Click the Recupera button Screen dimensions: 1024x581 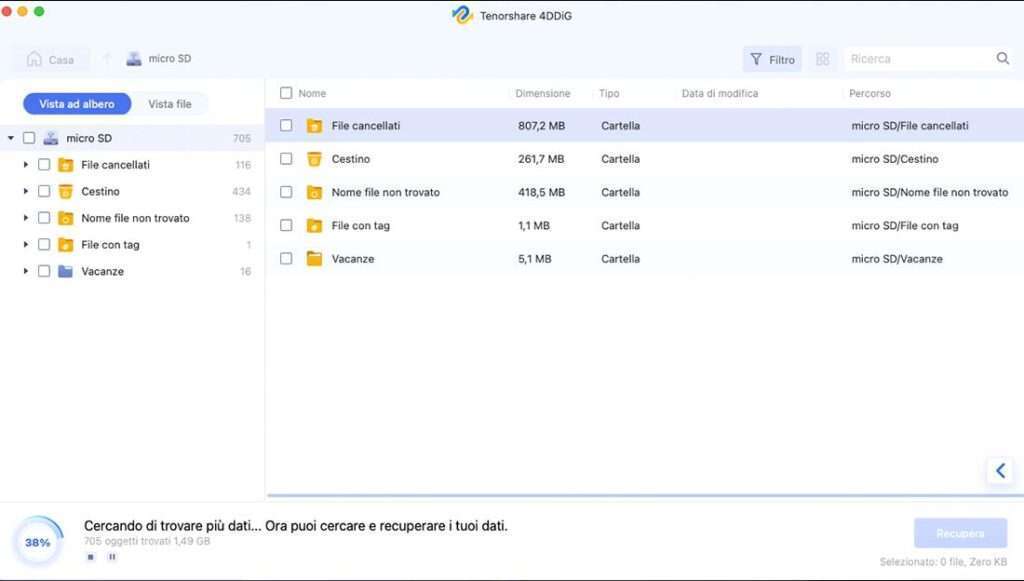coord(960,533)
